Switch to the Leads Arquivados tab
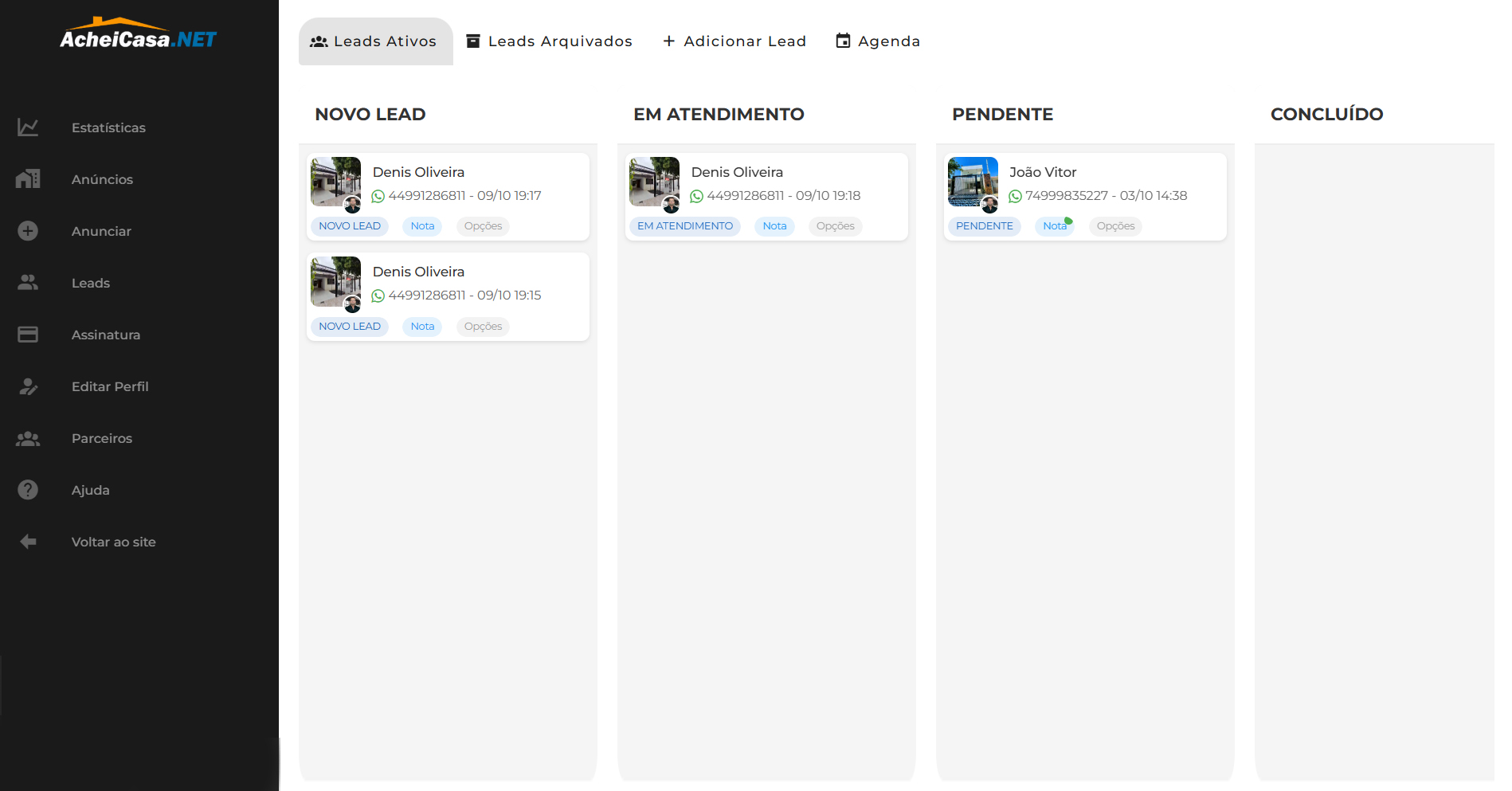This screenshot has height=791, width=1512. click(x=549, y=41)
